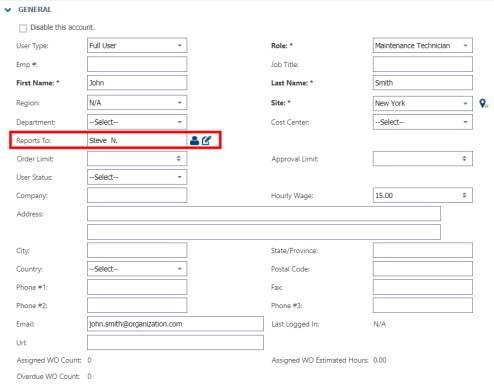The height and width of the screenshot is (392, 494).
Task: Click the Phone #1 input field
Action: point(137,287)
